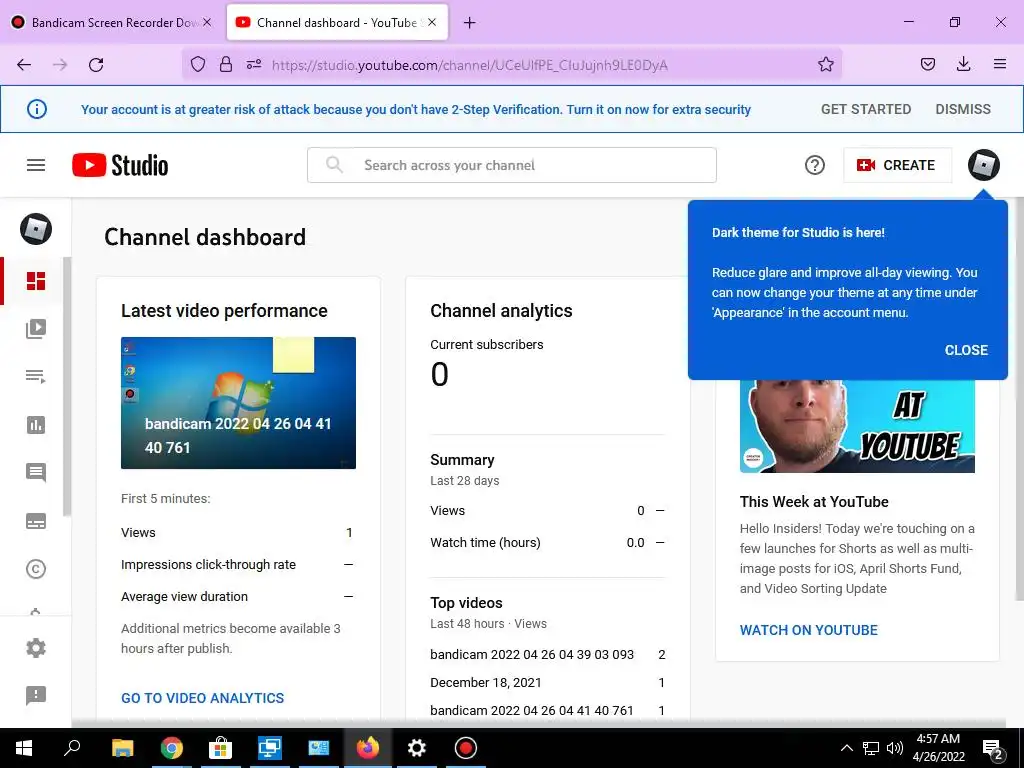This screenshot has height=768, width=1024.
Task: Open the Content sidebar icon
Action: (36, 328)
